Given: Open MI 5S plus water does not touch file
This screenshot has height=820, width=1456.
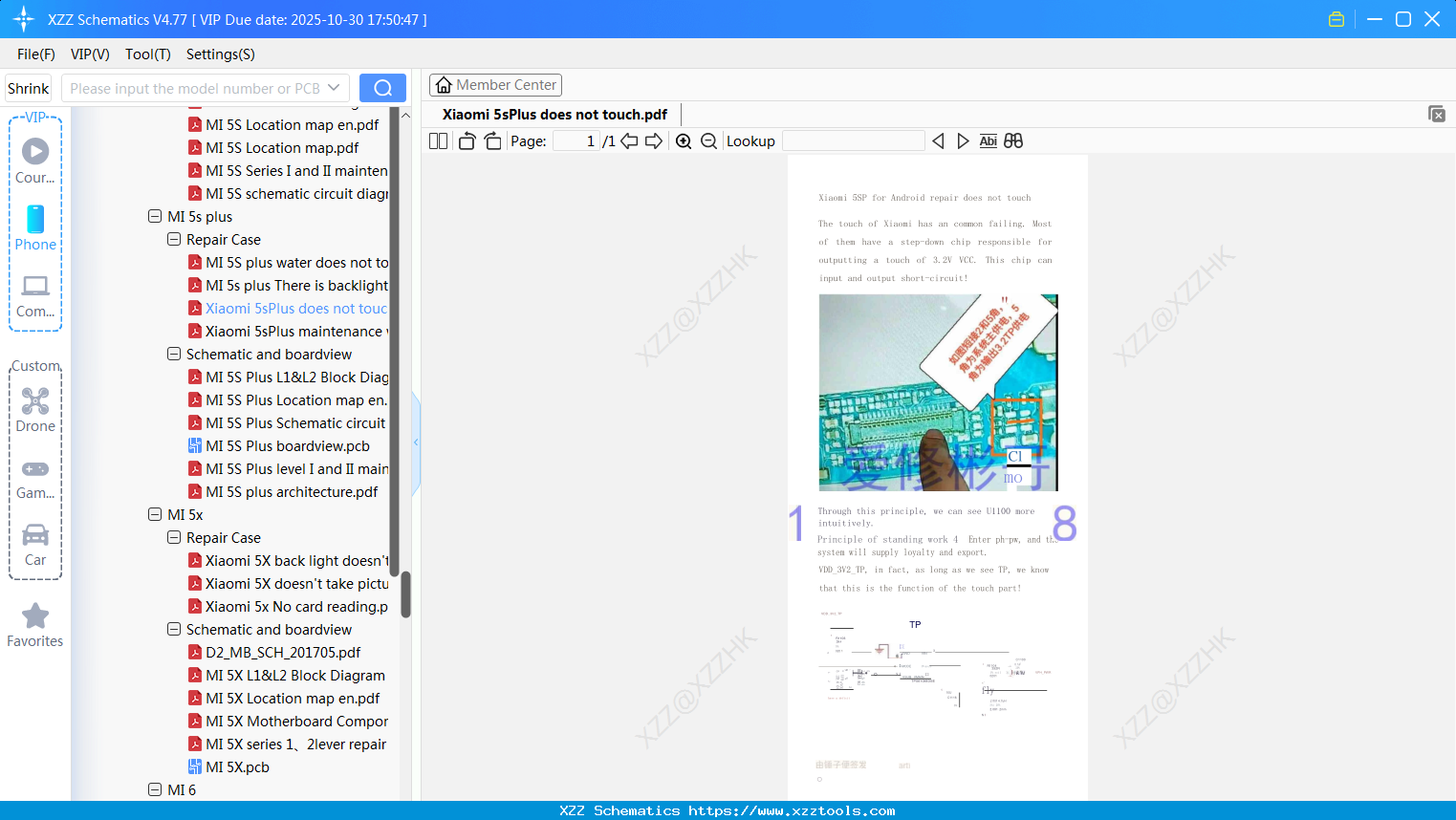Looking at the screenshot, I should click(x=289, y=262).
